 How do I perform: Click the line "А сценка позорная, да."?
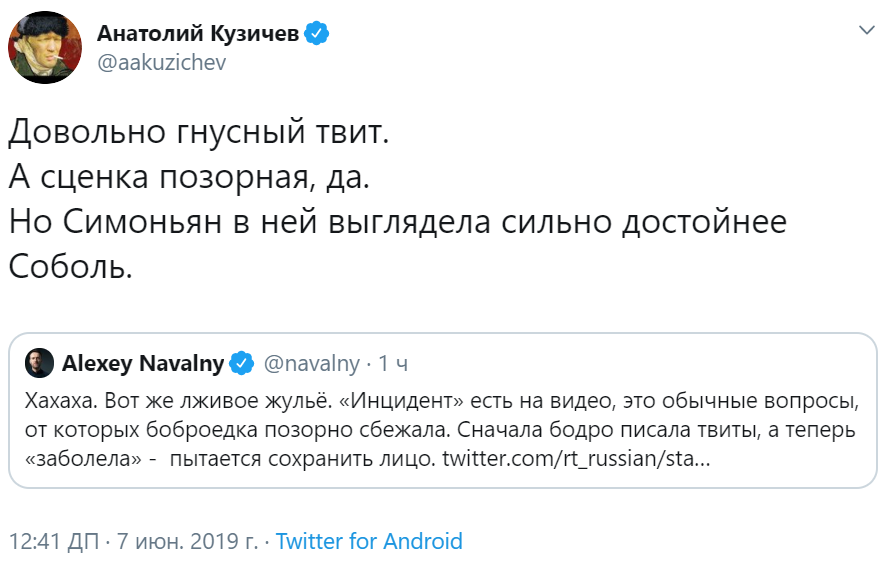pos(190,177)
